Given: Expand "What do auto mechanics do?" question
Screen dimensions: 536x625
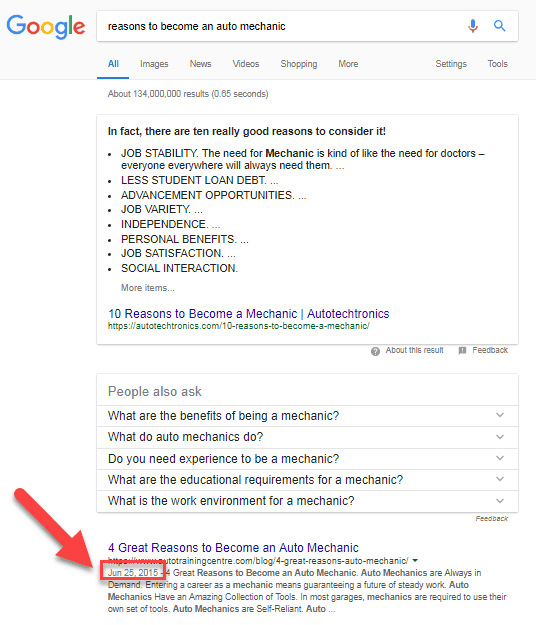Looking at the screenshot, I should (x=307, y=437).
